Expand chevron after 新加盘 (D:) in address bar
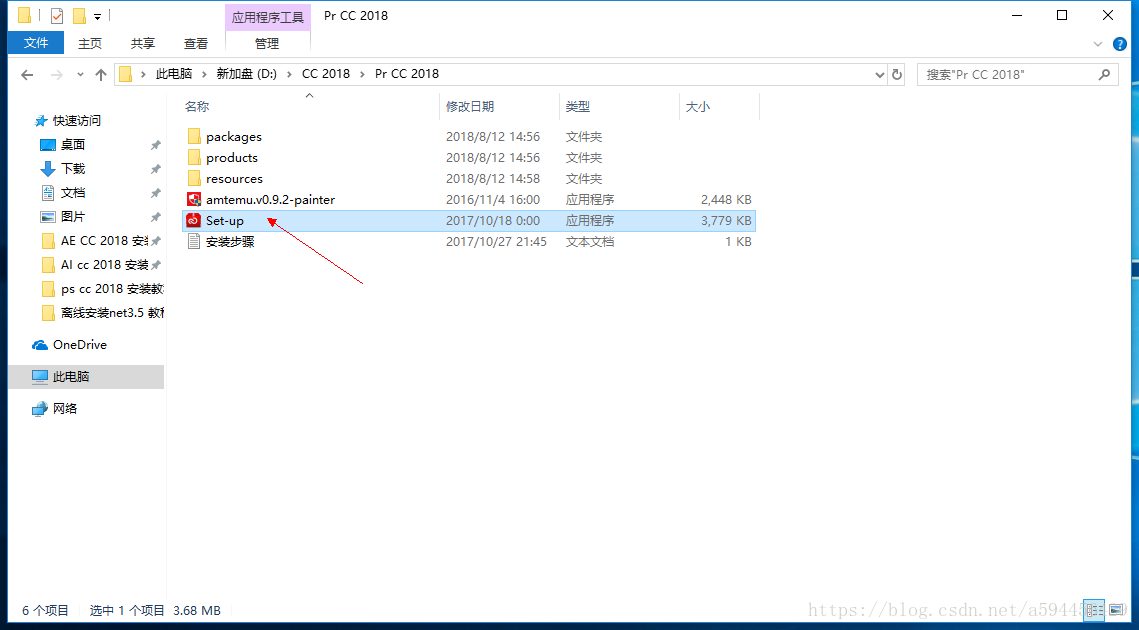1139x630 pixels. click(x=288, y=74)
